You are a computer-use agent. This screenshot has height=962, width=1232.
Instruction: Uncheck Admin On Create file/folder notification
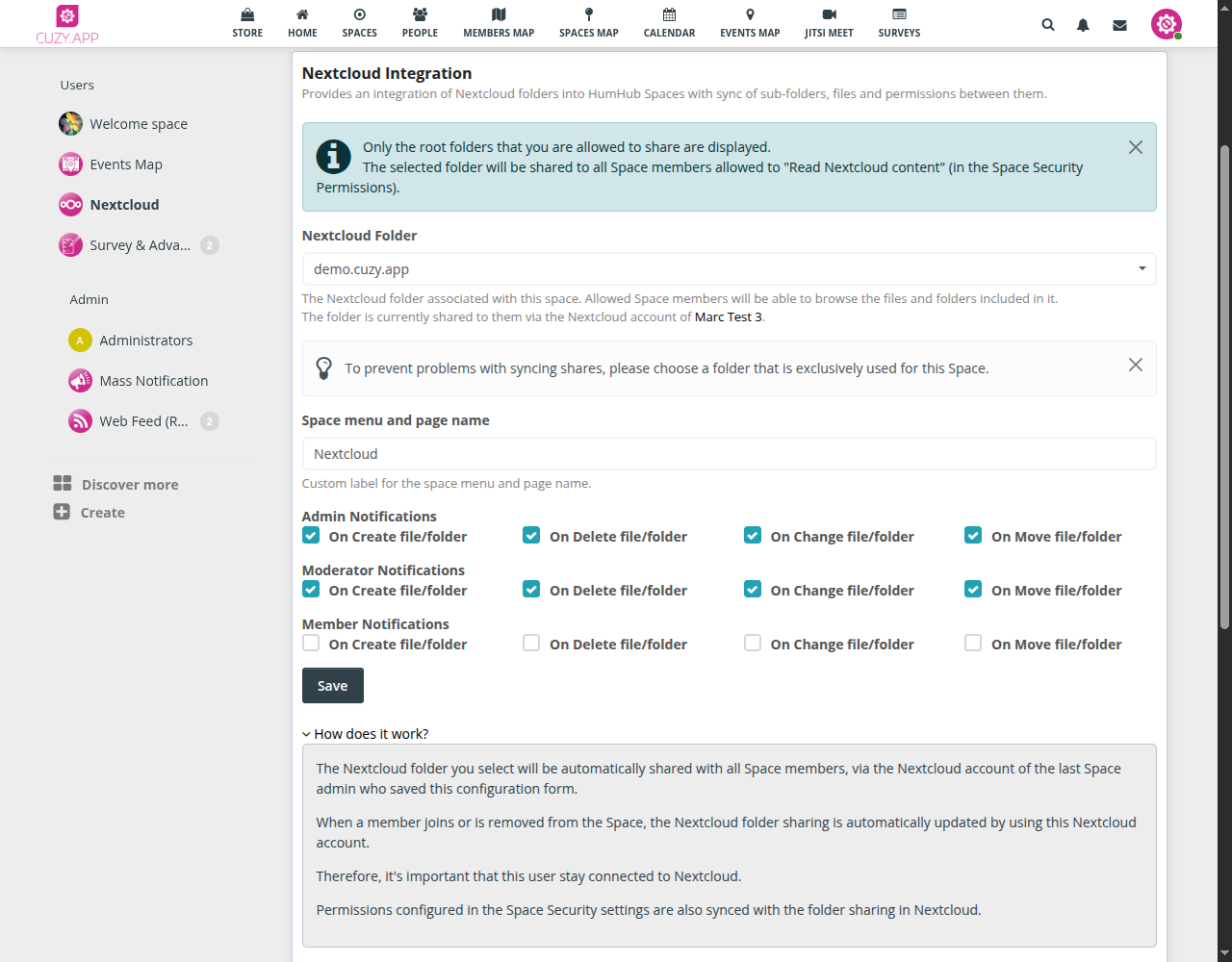tap(311, 536)
